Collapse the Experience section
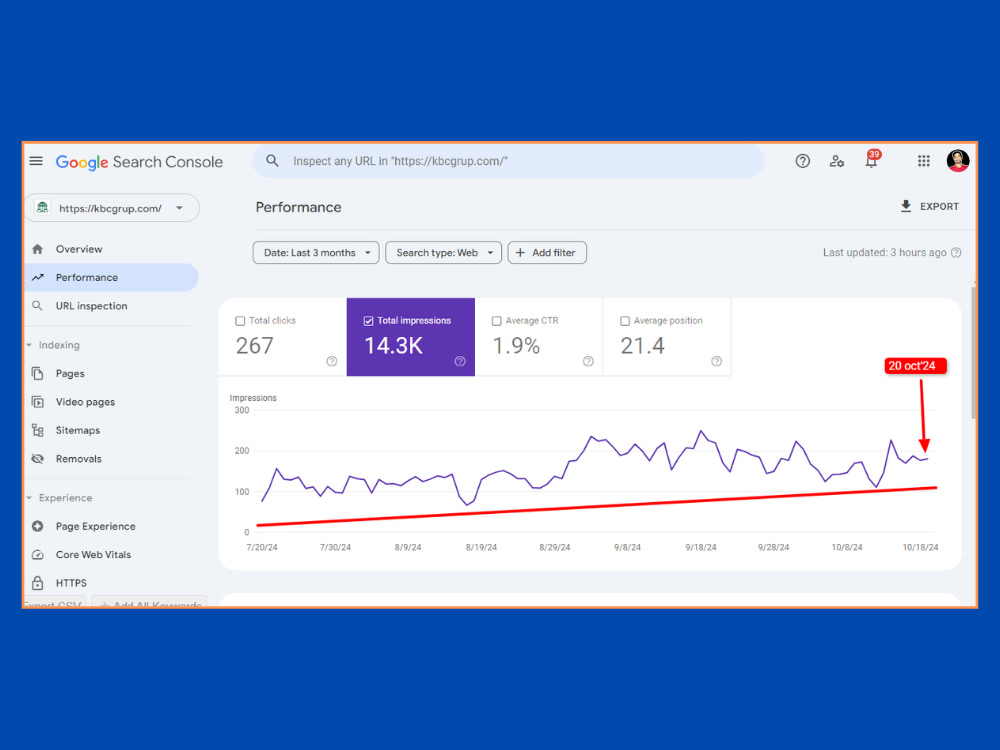The height and width of the screenshot is (750, 1000). coord(60,497)
